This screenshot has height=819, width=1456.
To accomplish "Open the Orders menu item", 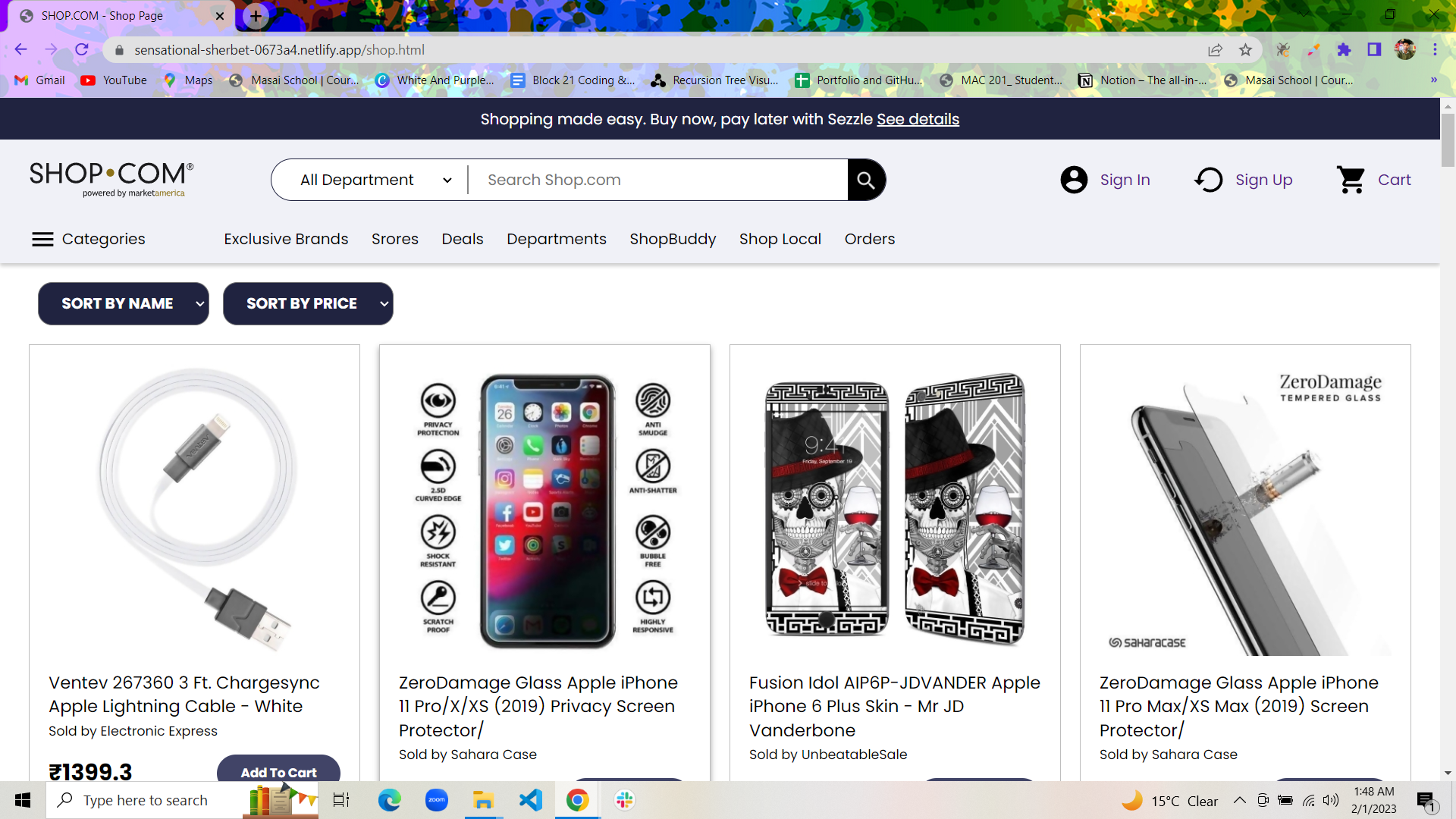I will [870, 239].
